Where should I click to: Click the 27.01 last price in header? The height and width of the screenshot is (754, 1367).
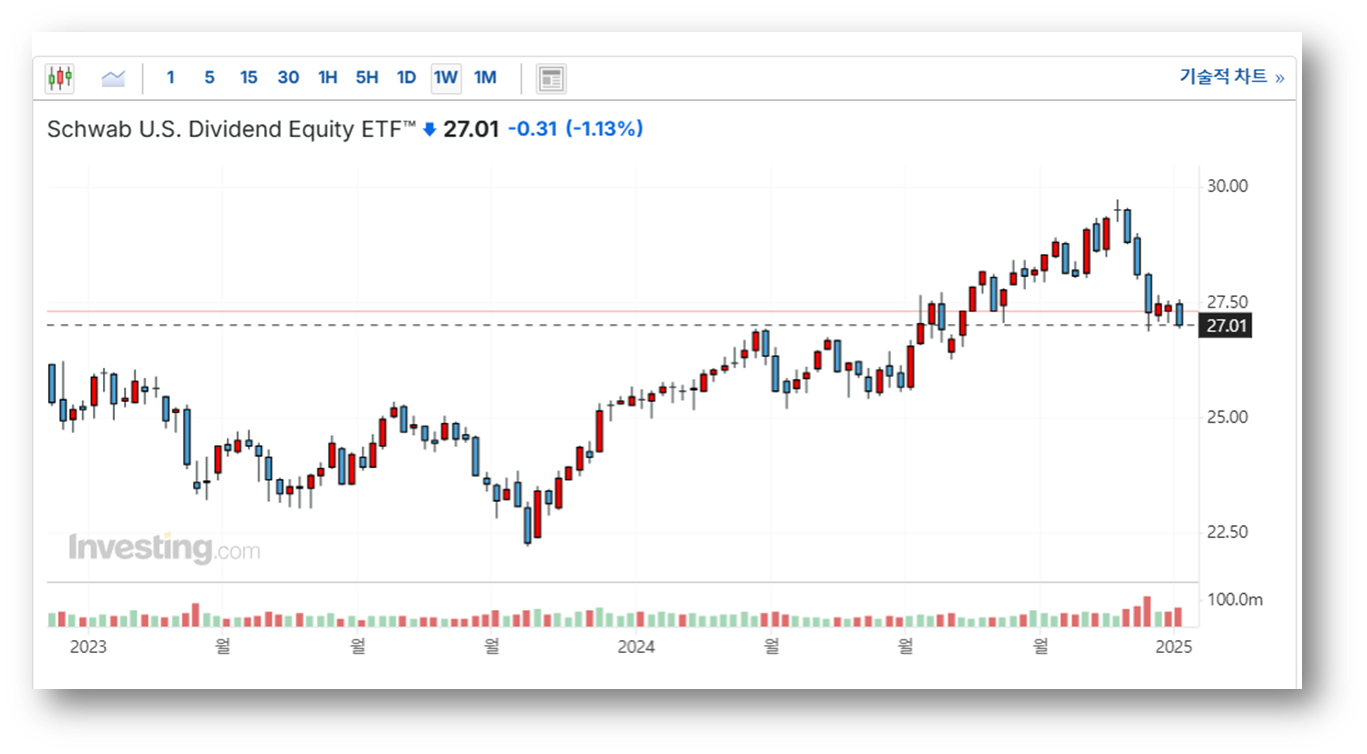[x=471, y=129]
